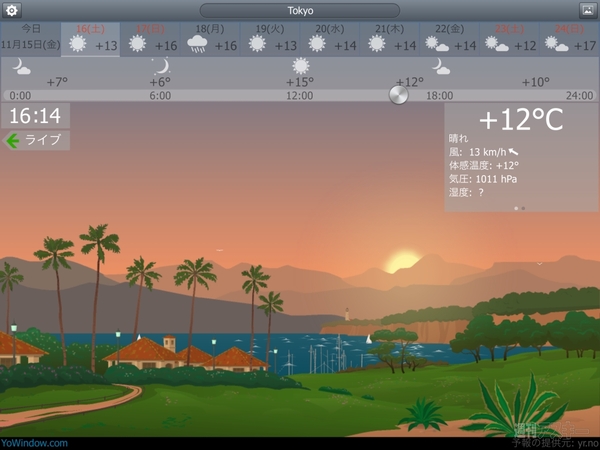Image resolution: width=600 pixels, height=450 pixels.
Task: Click the 湿度 humidity line
Action: tap(466, 192)
